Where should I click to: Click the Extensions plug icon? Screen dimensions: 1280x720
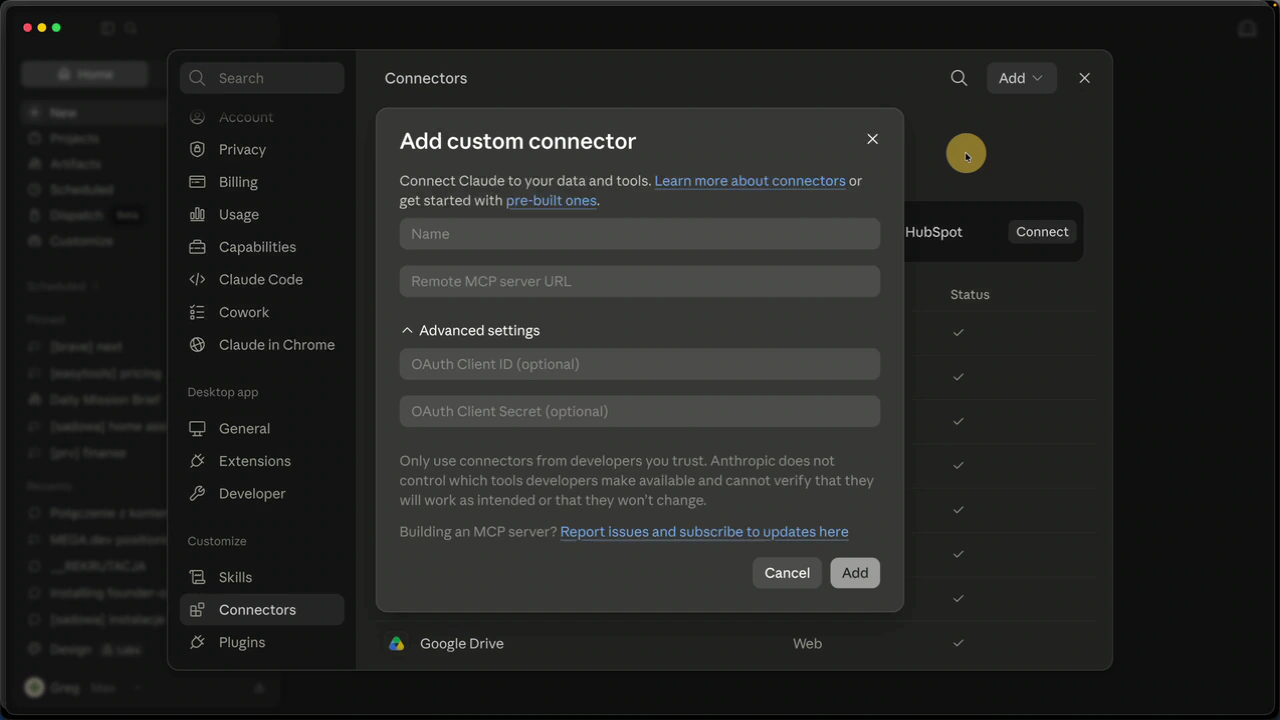click(x=197, y=461)
